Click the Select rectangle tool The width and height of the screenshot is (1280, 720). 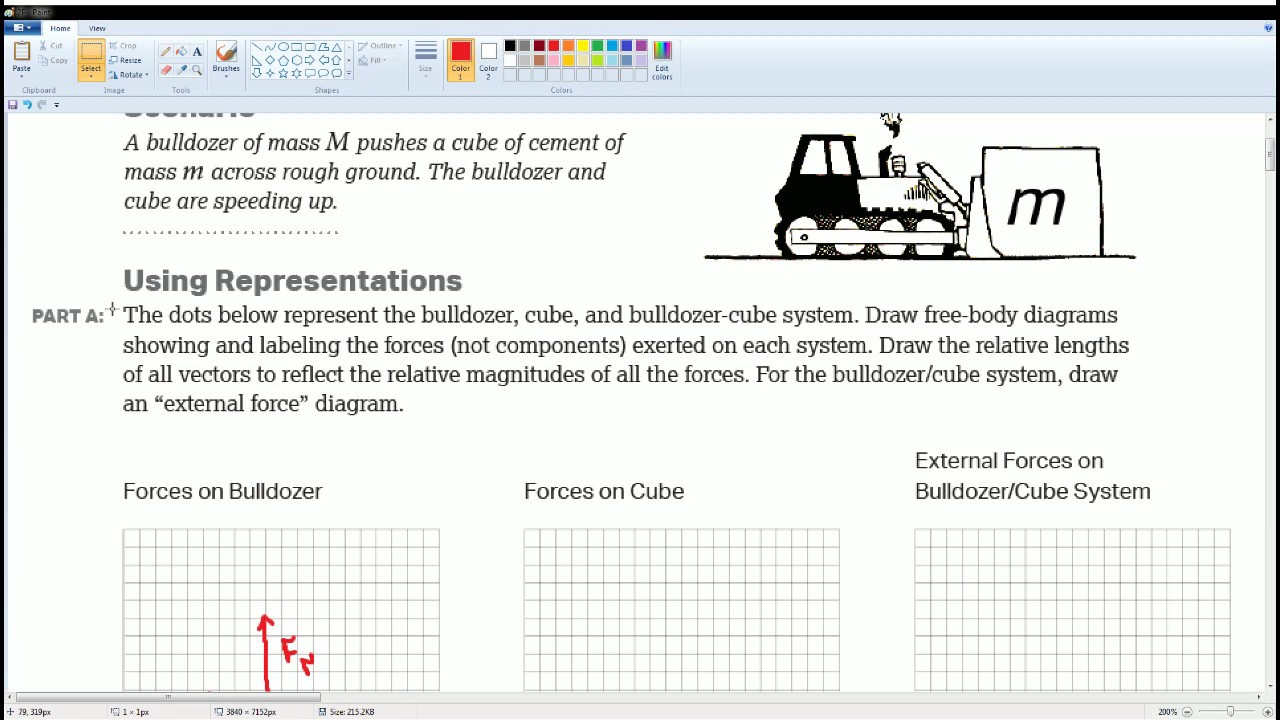point(91,52)
